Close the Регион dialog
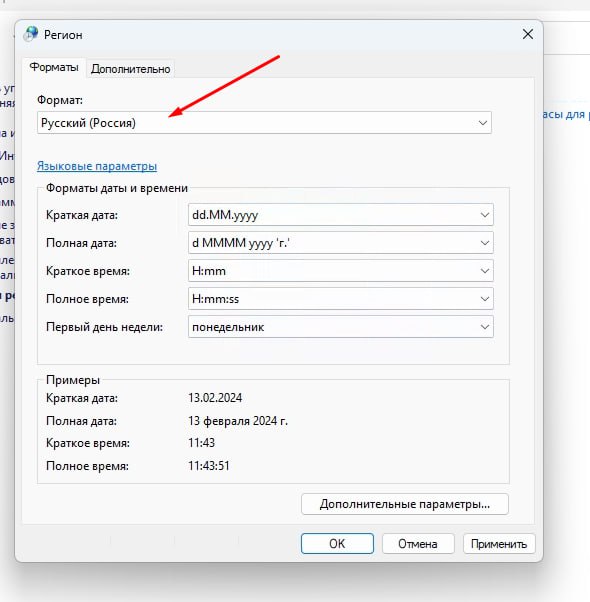Image resolution: width=590 pixels, height=602 pixels. [x=528, y=34]
